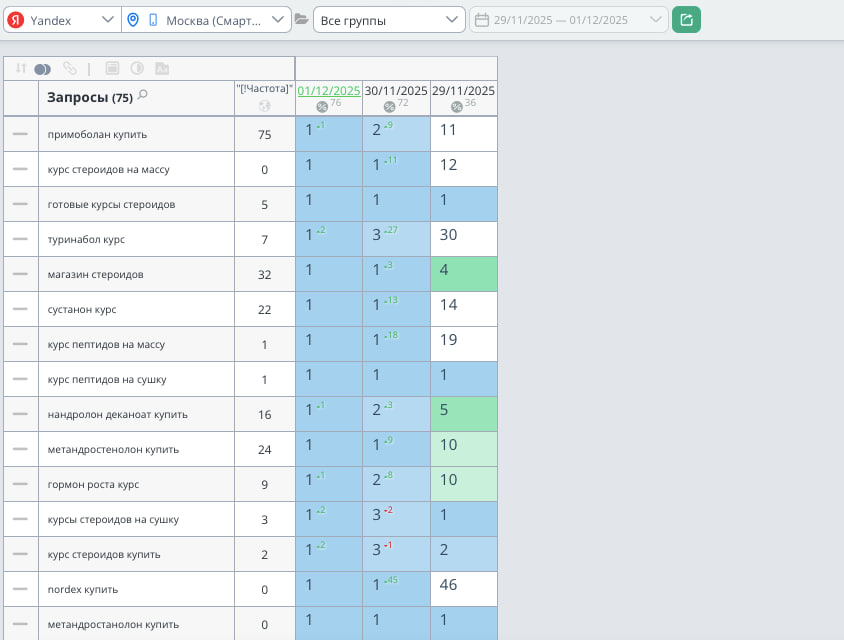Click the half-circle contrast icon in toolbar
The width and height of the screenshot is (844, 640).
click(x=137, y=69)
